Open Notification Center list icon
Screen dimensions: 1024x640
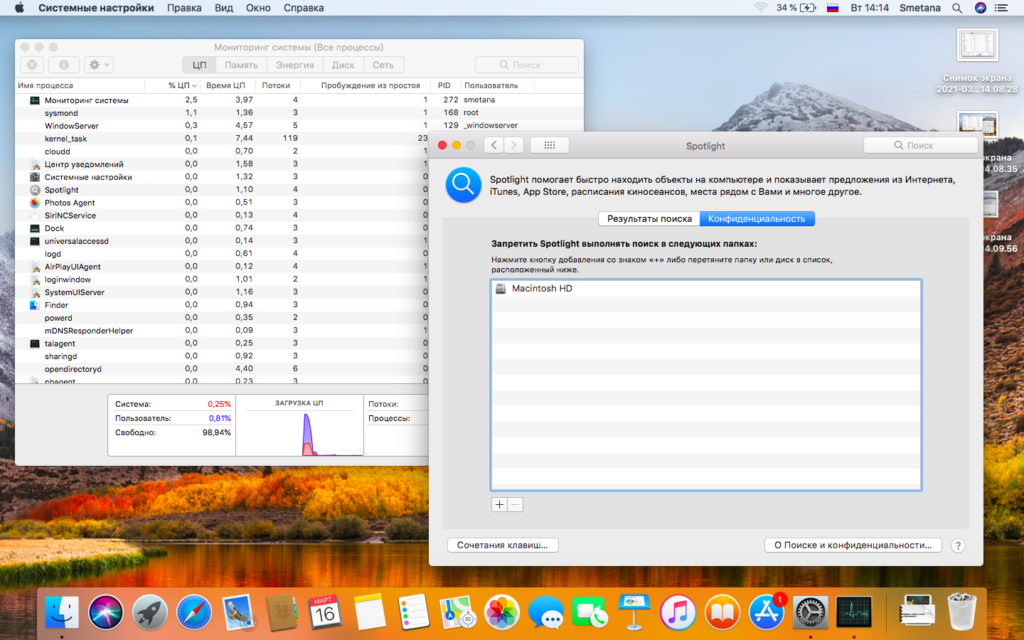click(x=1000, y=8)
